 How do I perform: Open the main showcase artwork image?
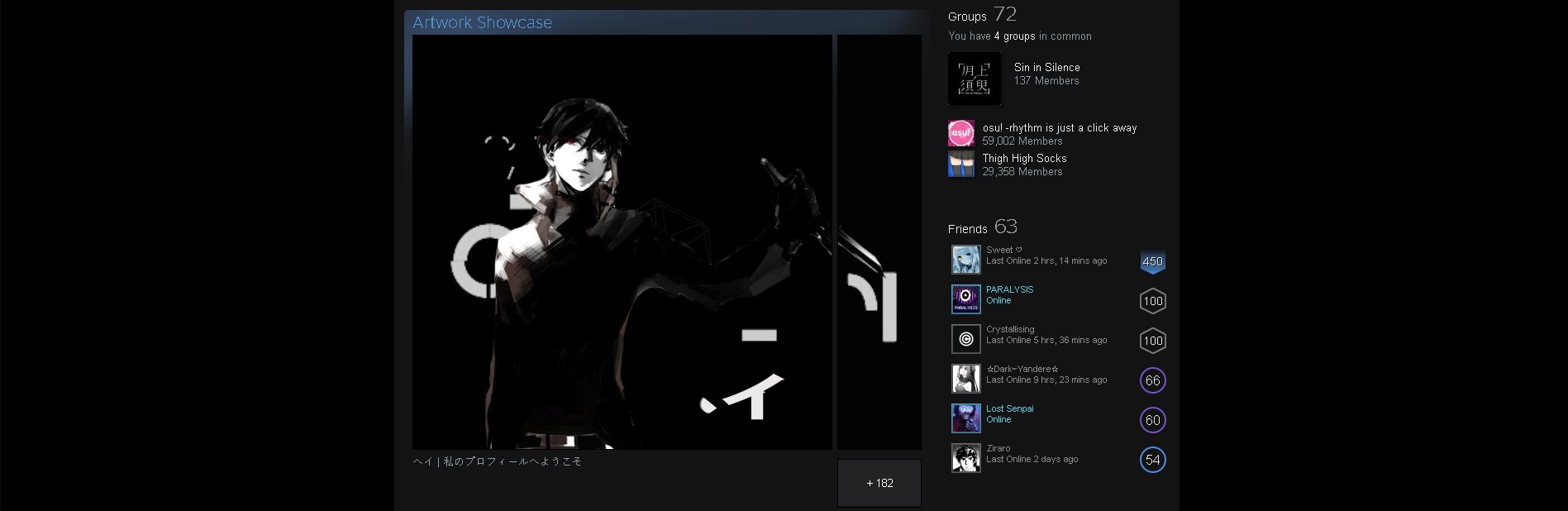[622, 242]
